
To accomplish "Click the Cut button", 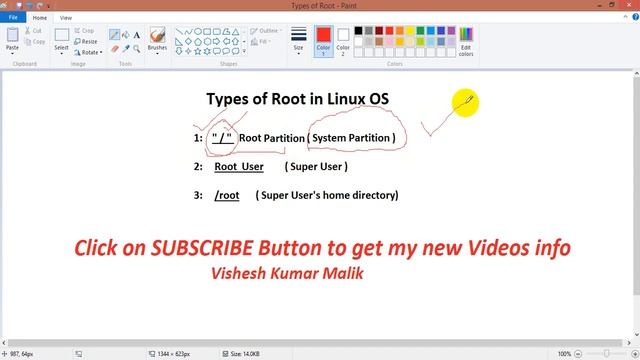I will pos(33,31).
